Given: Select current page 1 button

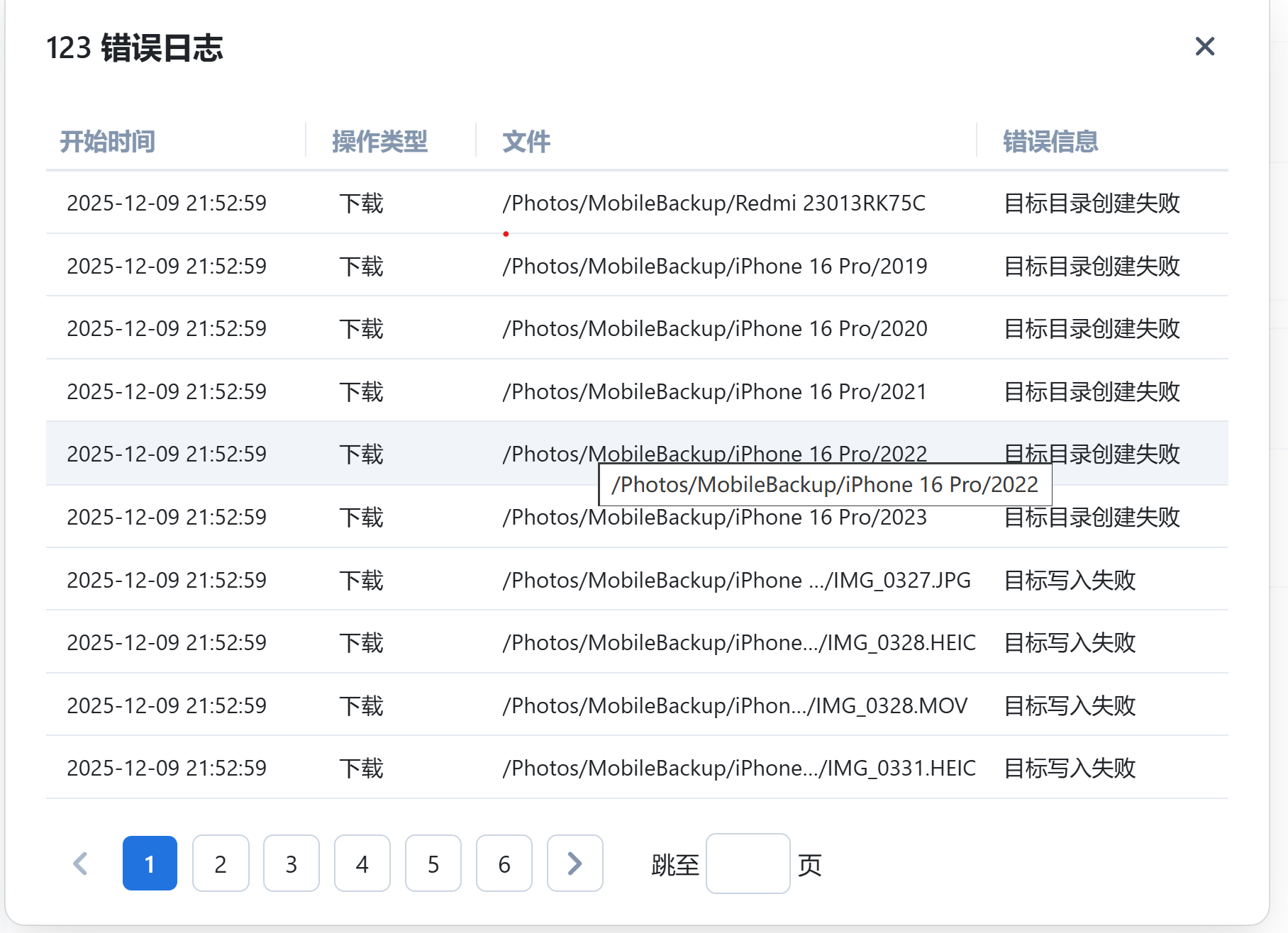Looking at the screenshot, I should pos(150,864).
